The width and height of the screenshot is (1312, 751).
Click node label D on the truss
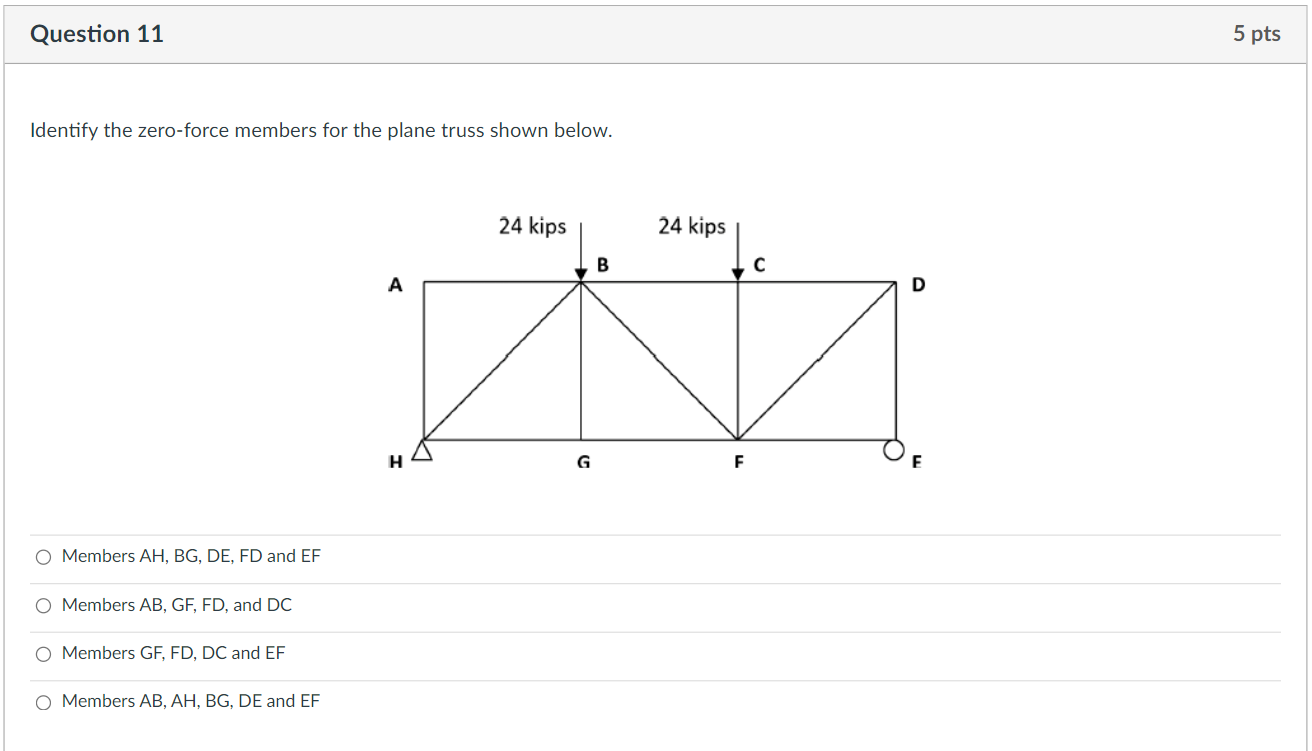tap(918, 285)
